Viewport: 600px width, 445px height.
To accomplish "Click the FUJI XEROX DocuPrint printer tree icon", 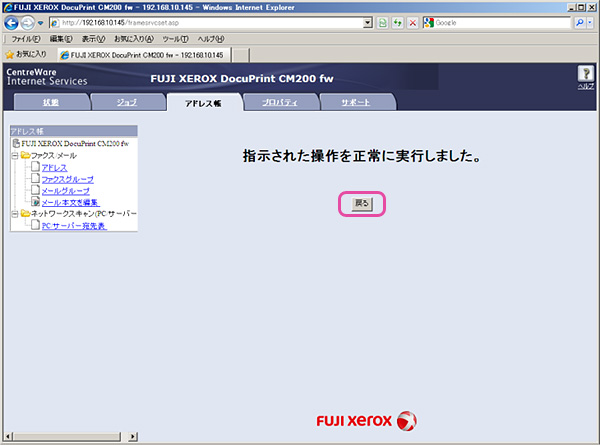I will (x=16, y=144).
